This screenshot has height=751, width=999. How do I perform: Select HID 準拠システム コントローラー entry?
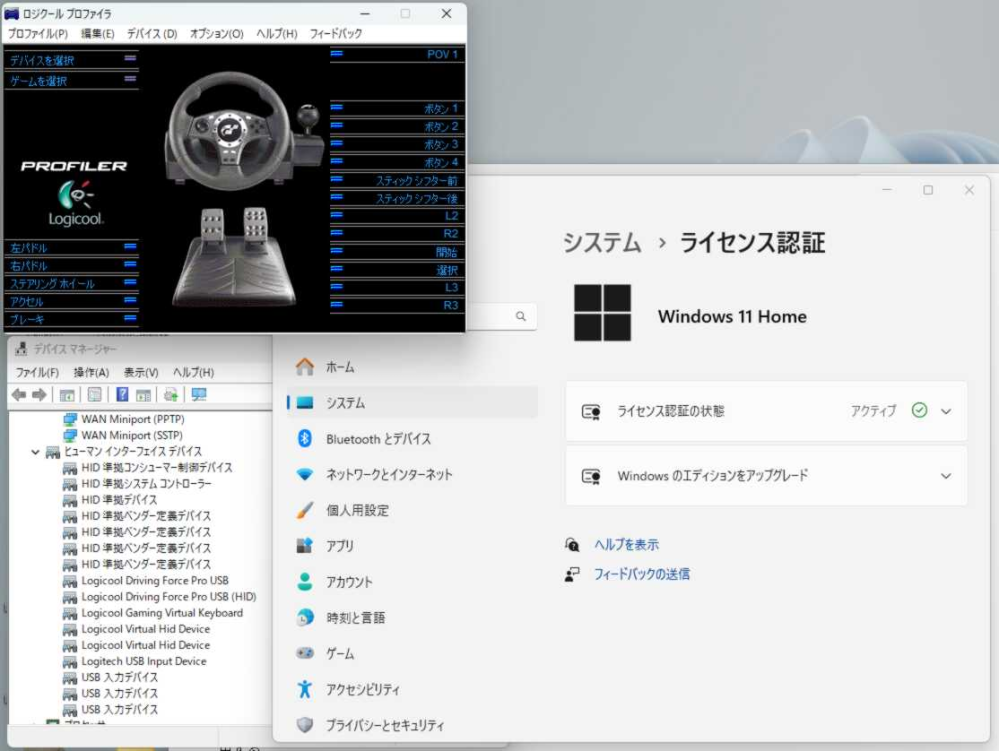pyautogui.click(x=147, y=483)
